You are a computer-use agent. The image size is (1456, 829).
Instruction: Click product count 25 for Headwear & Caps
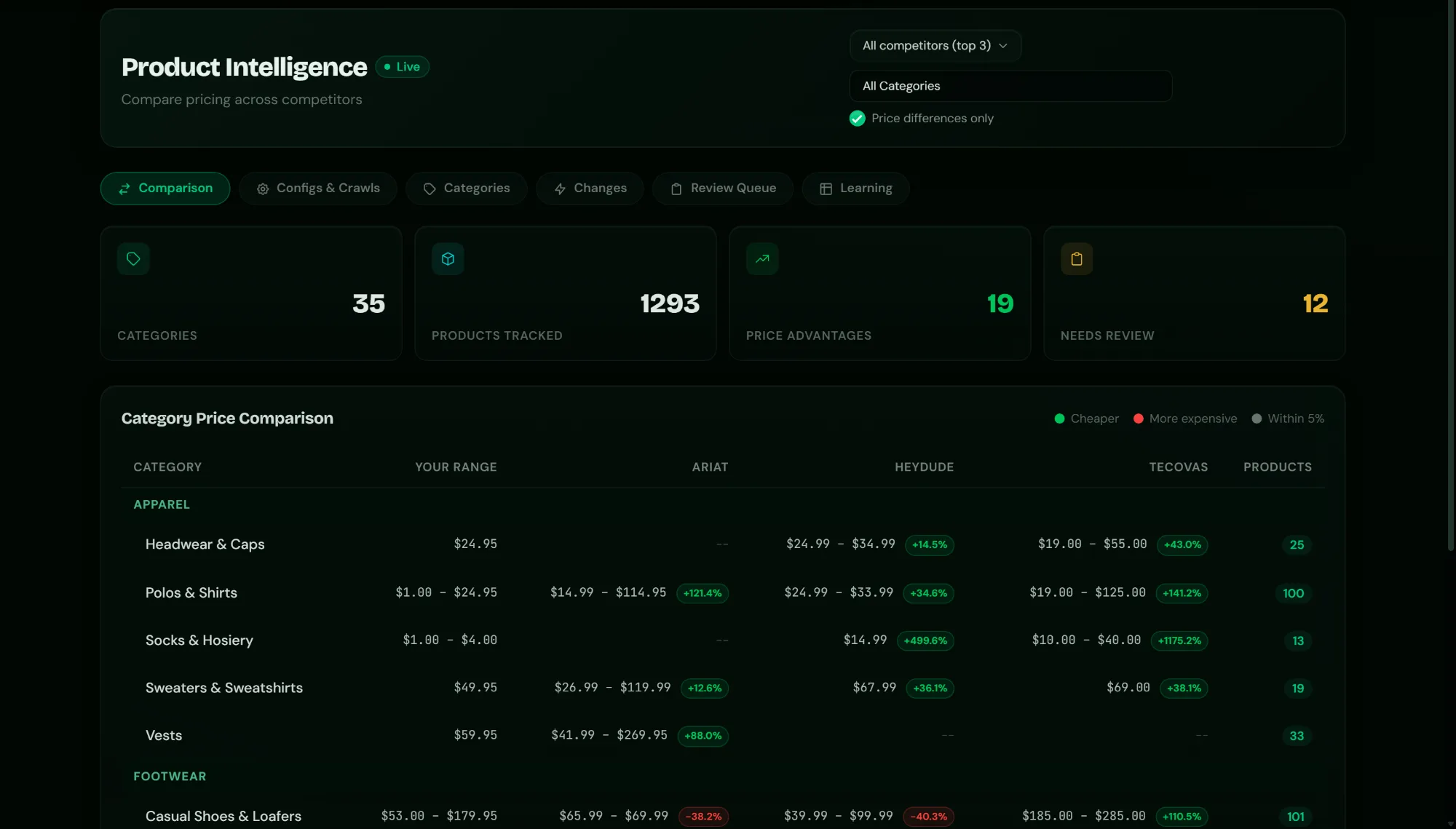pyautogui.click(x=1297, y=545)
